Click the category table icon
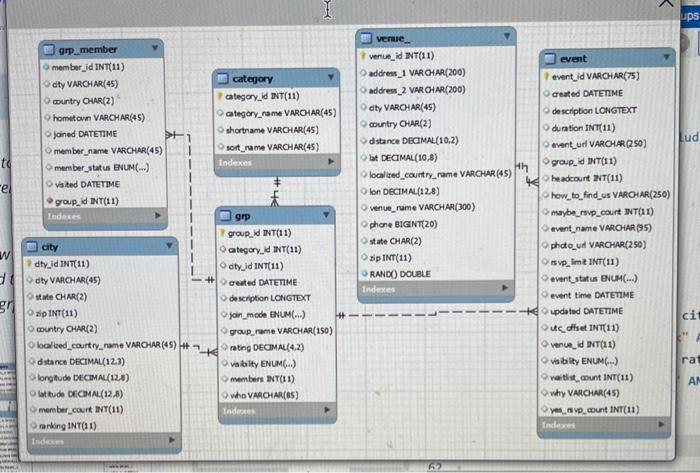Viewport: 700px width, 473px height. [223, 79]
